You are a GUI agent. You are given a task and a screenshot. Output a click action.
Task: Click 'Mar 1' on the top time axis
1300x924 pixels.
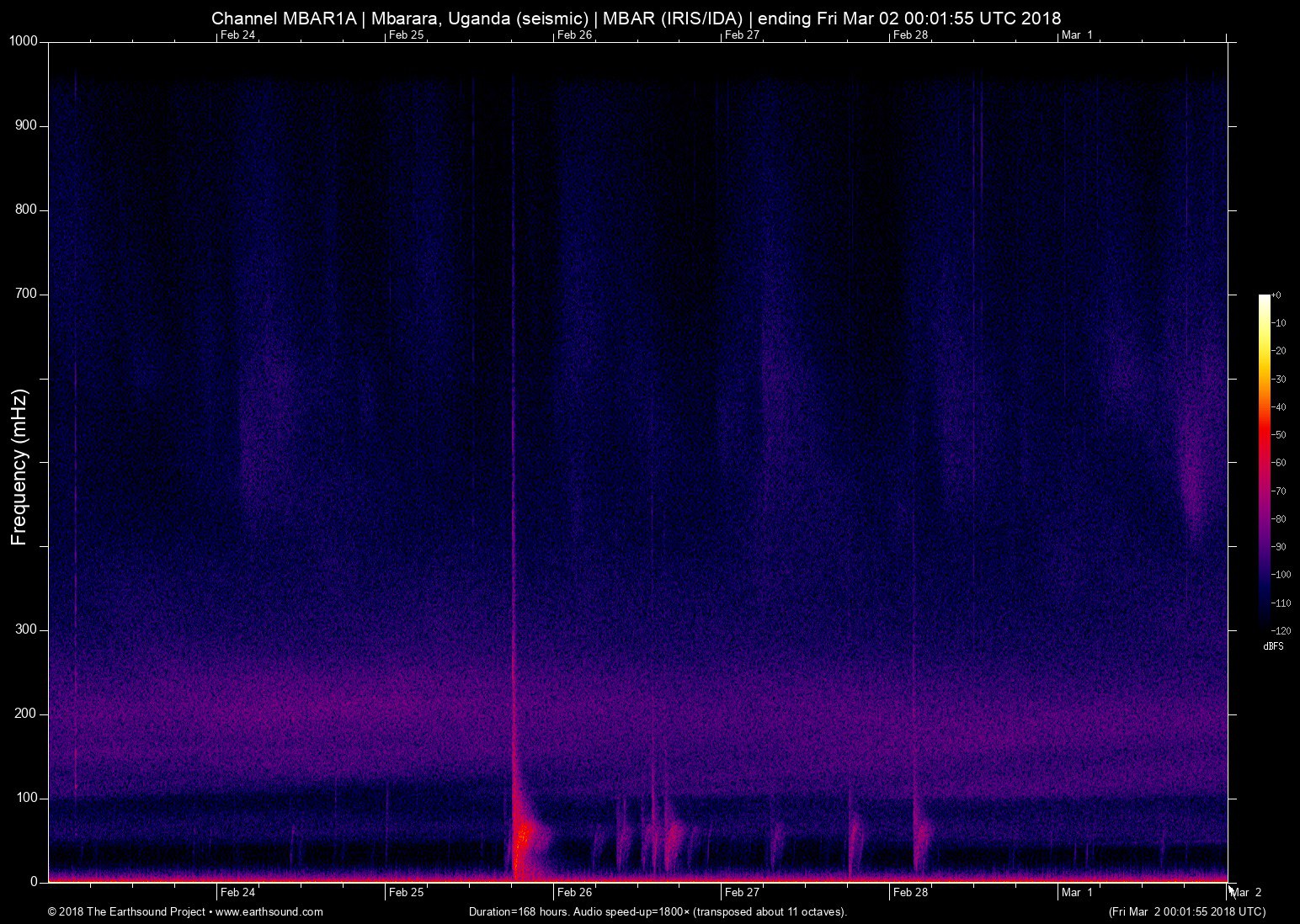click(1077, 35)
